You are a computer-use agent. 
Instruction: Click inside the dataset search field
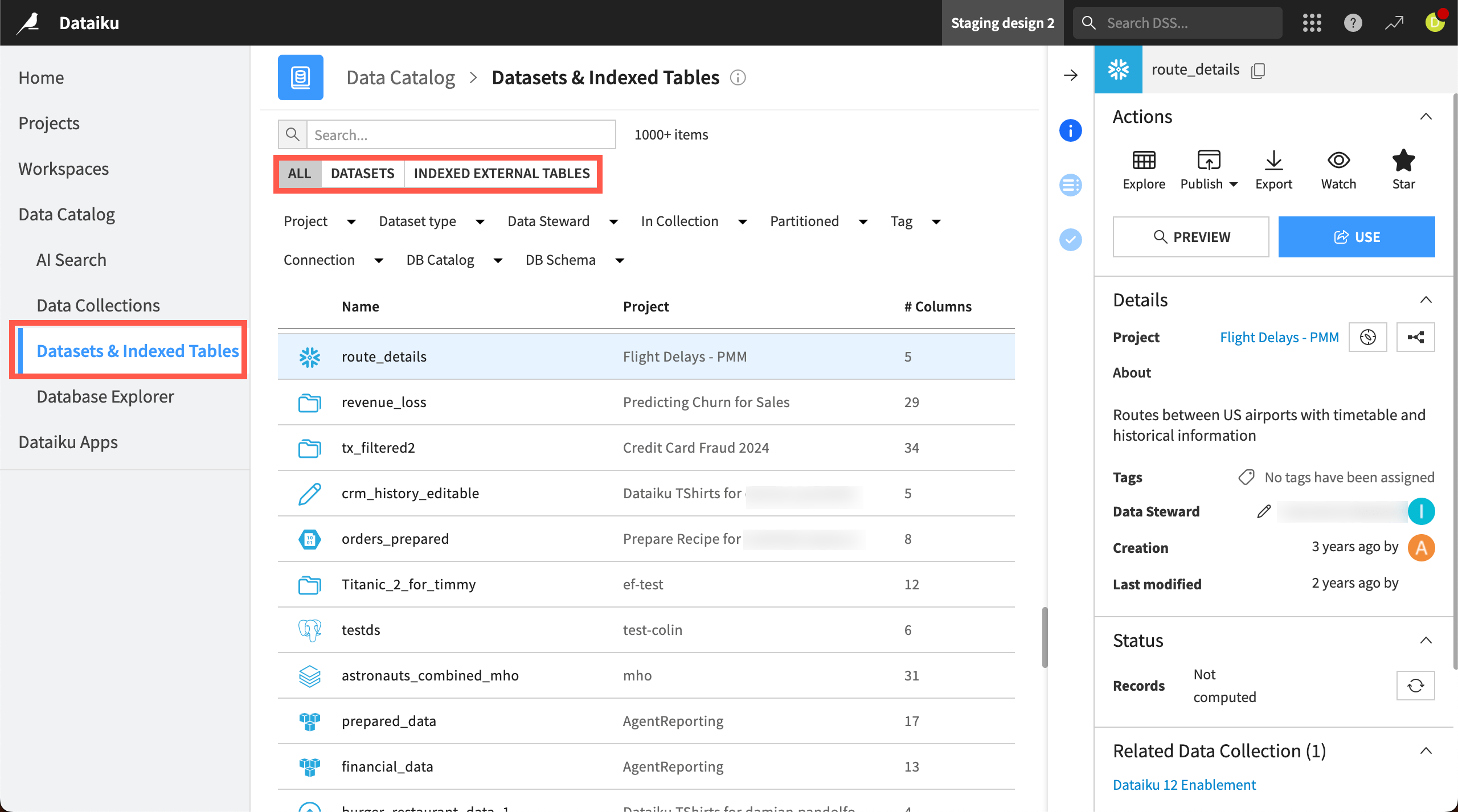(x=461, y=134)
